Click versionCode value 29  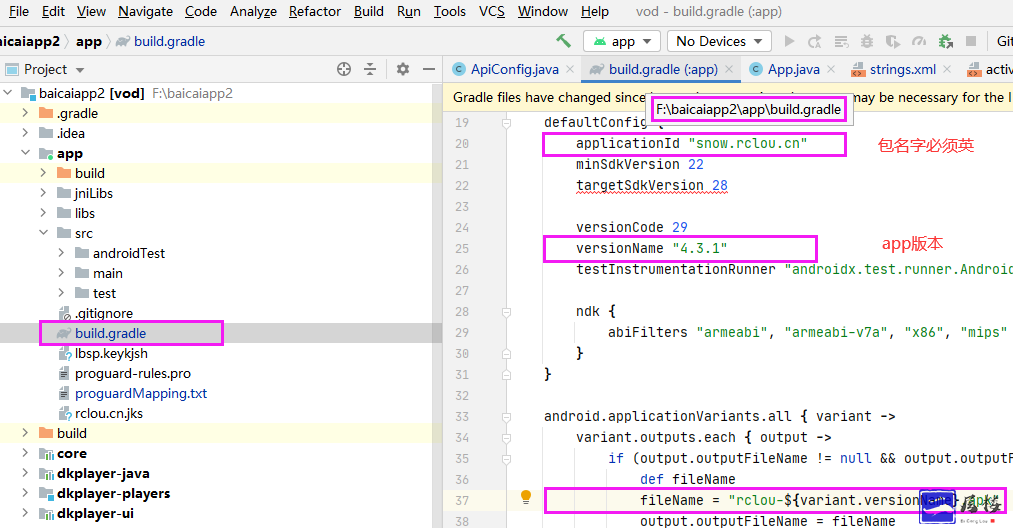coord(680,227)
